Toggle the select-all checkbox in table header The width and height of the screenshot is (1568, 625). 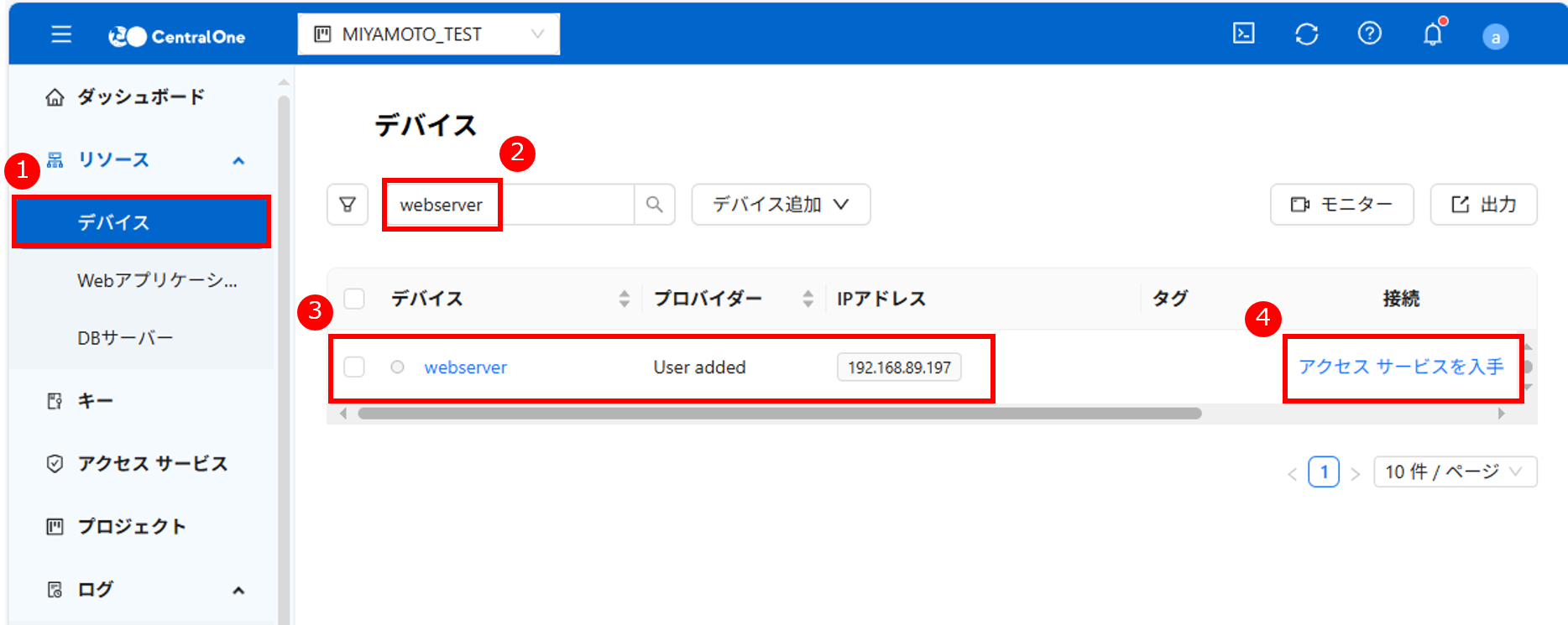[x=354, y=299]
